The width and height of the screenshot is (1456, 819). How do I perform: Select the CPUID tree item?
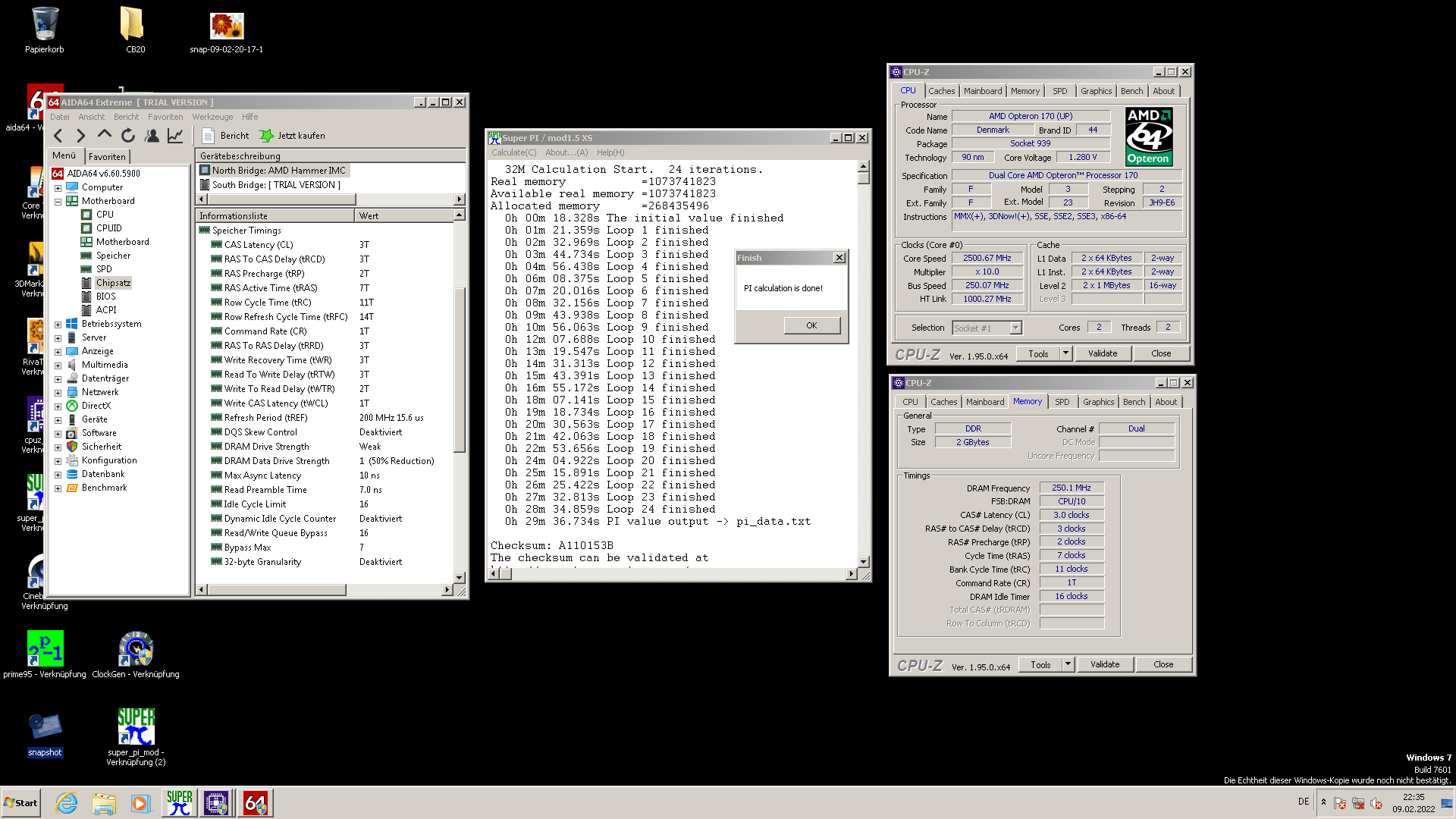coord(108,228)
